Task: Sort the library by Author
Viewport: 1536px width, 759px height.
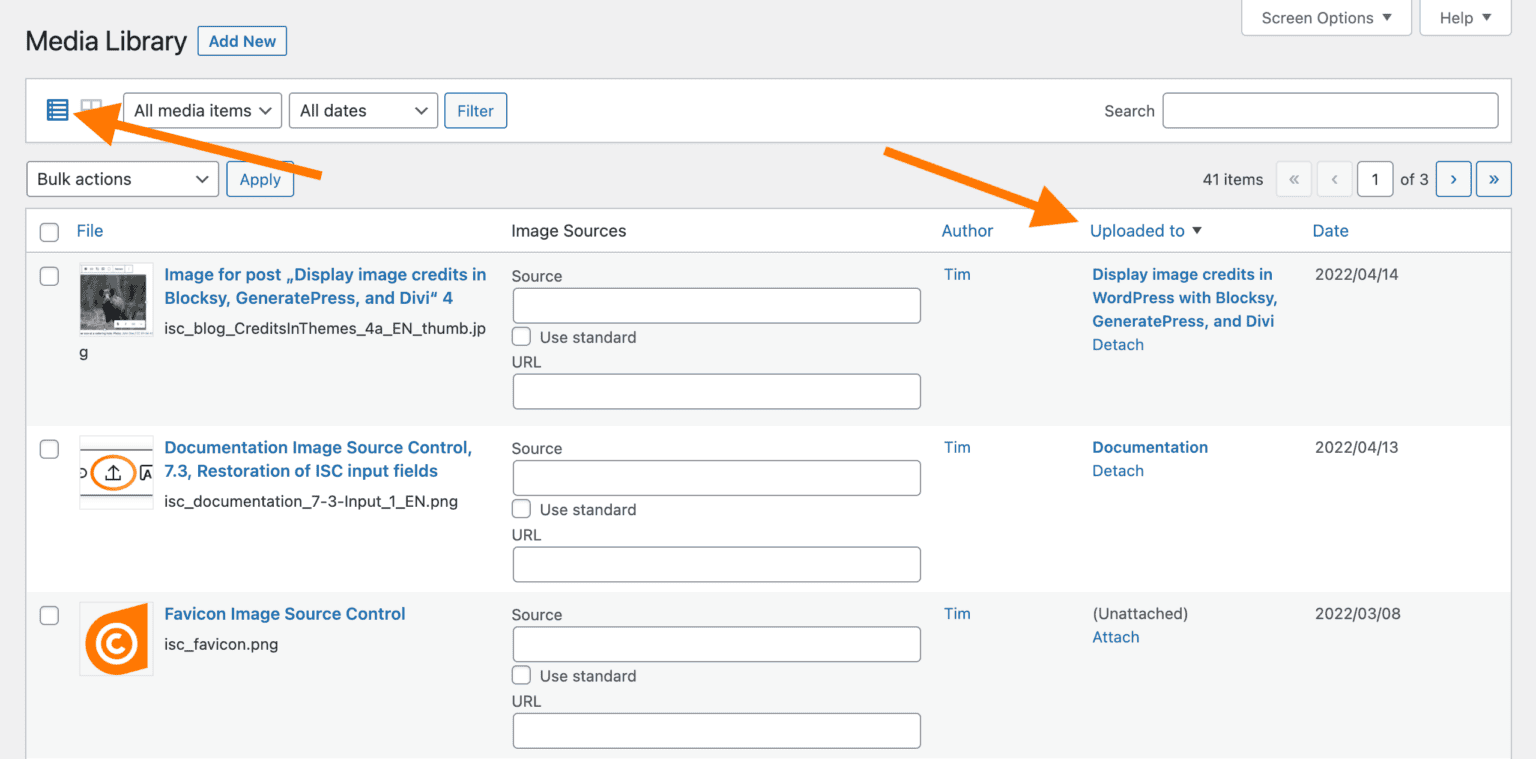Action: pyautogui.click(x=966, y=230)
